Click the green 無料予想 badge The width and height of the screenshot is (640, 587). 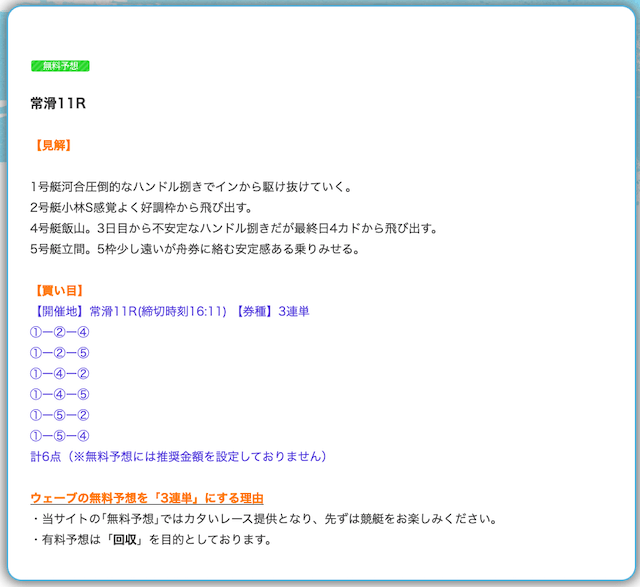coord(60,66)
